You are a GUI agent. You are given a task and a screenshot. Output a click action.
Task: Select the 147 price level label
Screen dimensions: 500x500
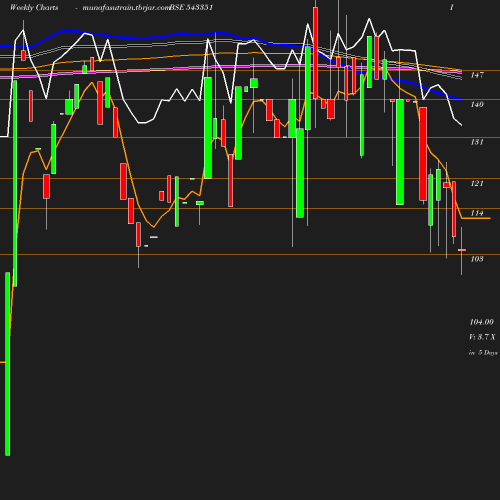point(477,75)
